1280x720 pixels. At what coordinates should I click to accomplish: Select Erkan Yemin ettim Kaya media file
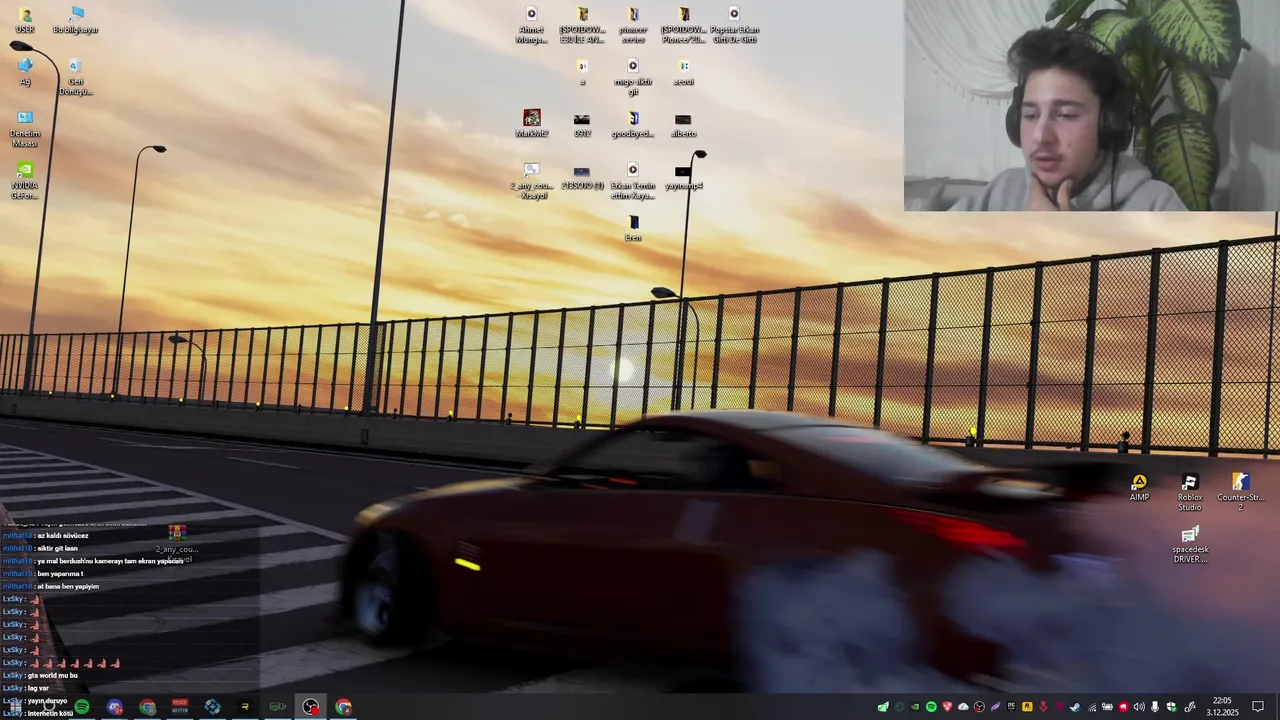pos(633,181)
